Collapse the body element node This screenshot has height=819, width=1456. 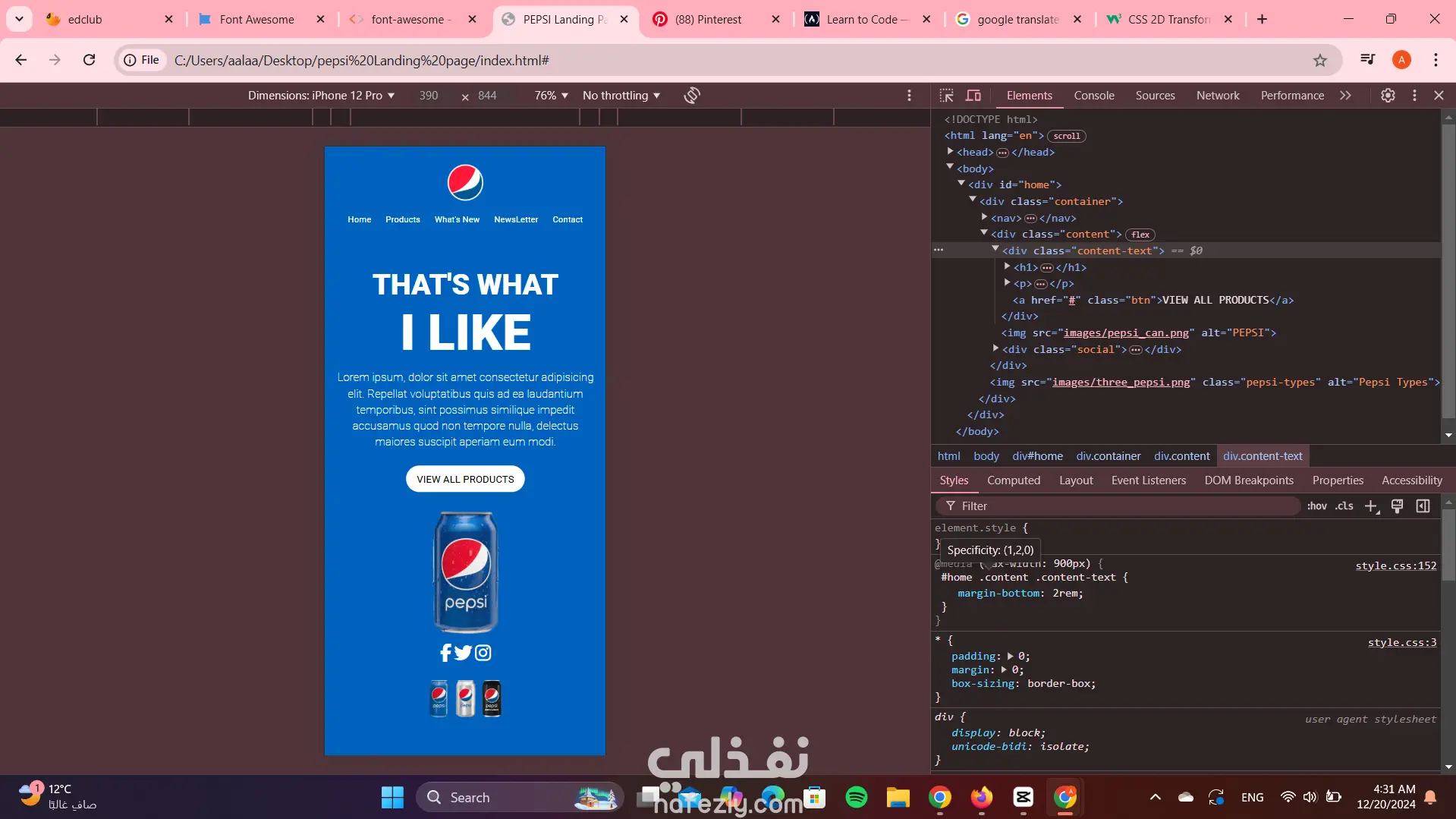950,168
